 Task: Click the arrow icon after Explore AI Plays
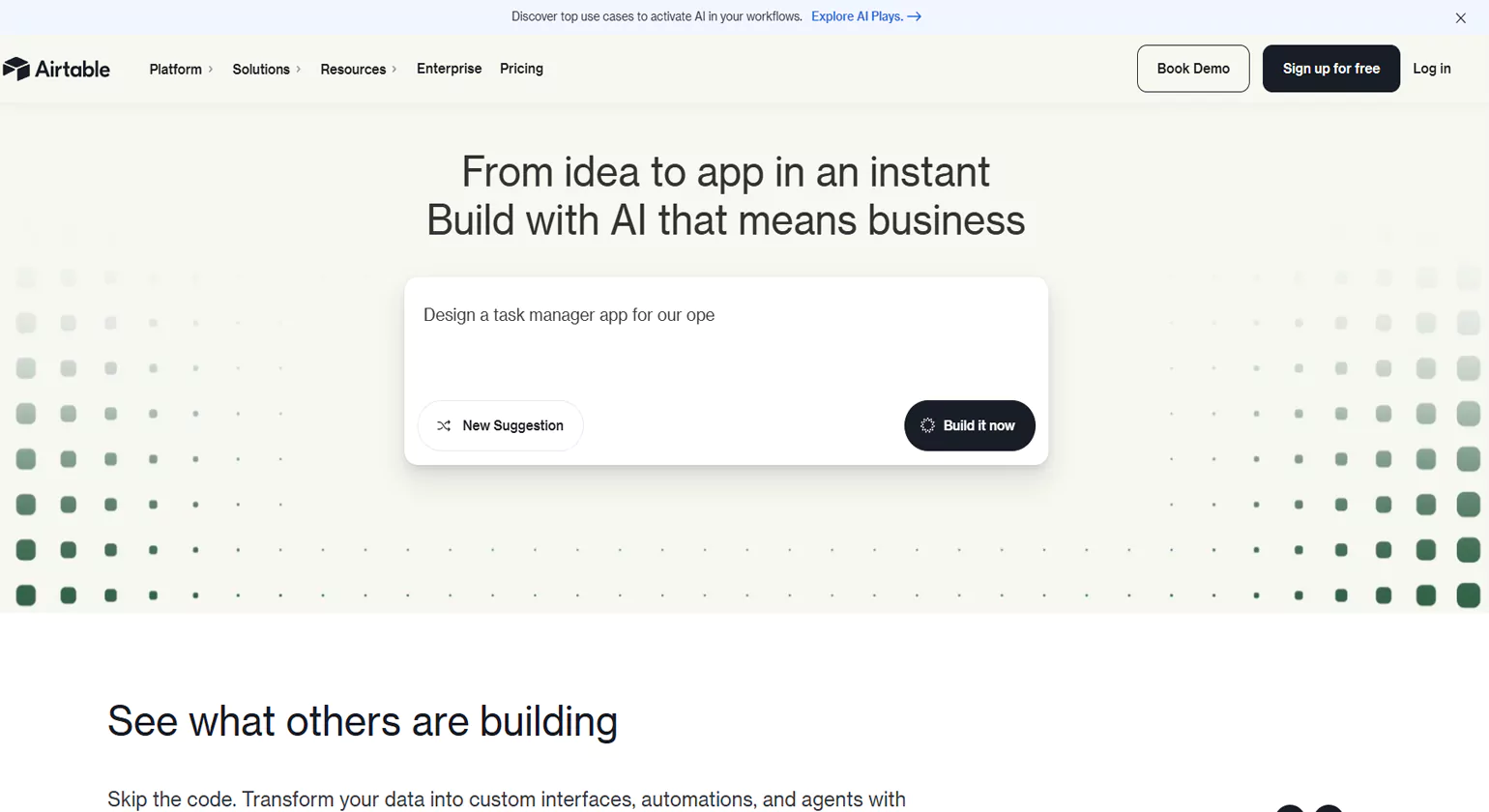(x=915, y=16)
